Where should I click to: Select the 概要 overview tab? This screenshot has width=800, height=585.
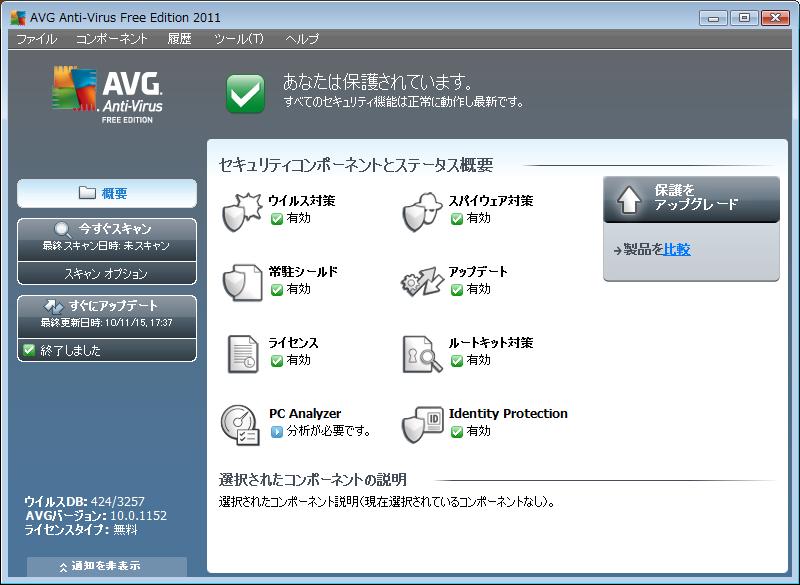[x=107, y=193]
